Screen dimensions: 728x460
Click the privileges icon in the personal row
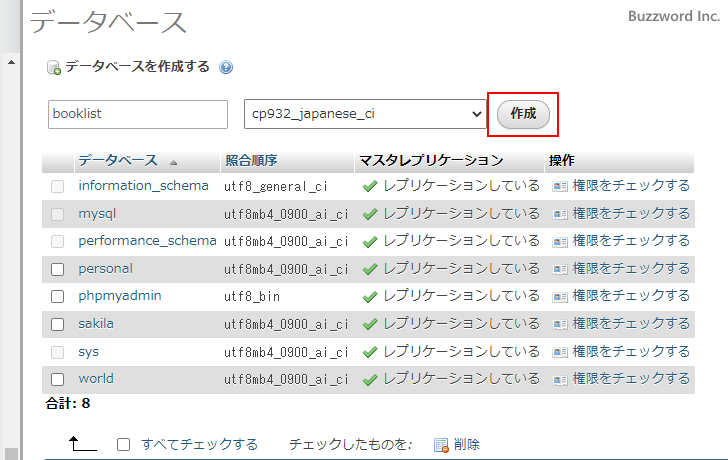pos(560,269)
